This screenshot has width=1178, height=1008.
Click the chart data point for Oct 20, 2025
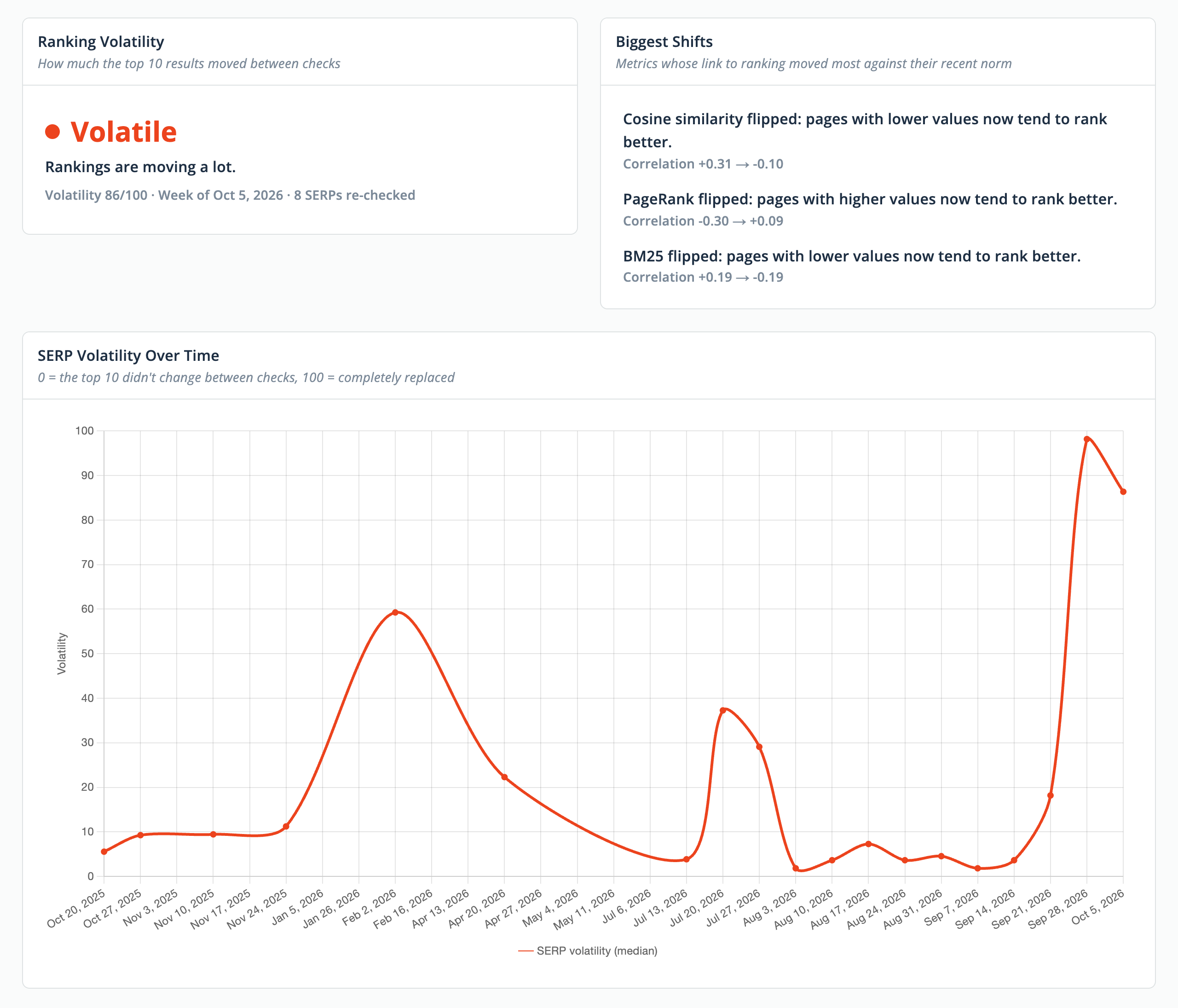click(104, 851)
